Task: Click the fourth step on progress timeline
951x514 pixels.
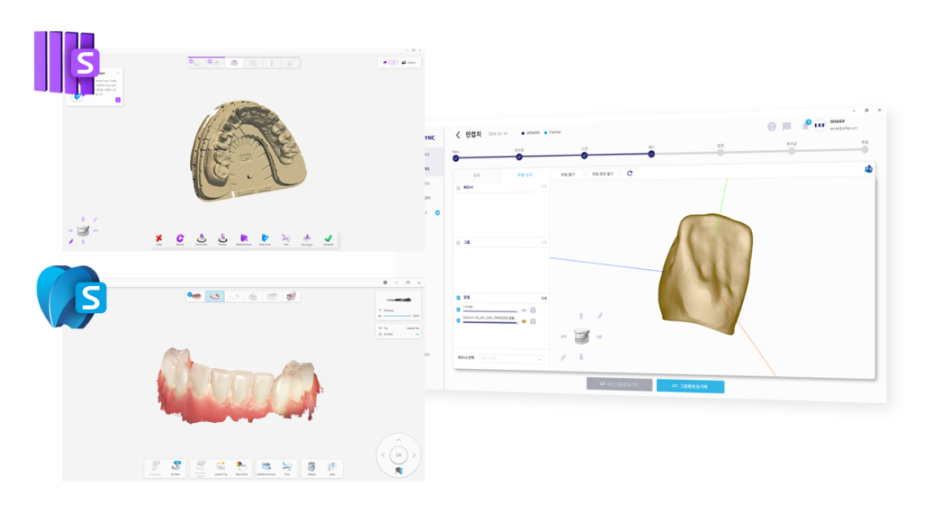Action: [x=651, y=154]
